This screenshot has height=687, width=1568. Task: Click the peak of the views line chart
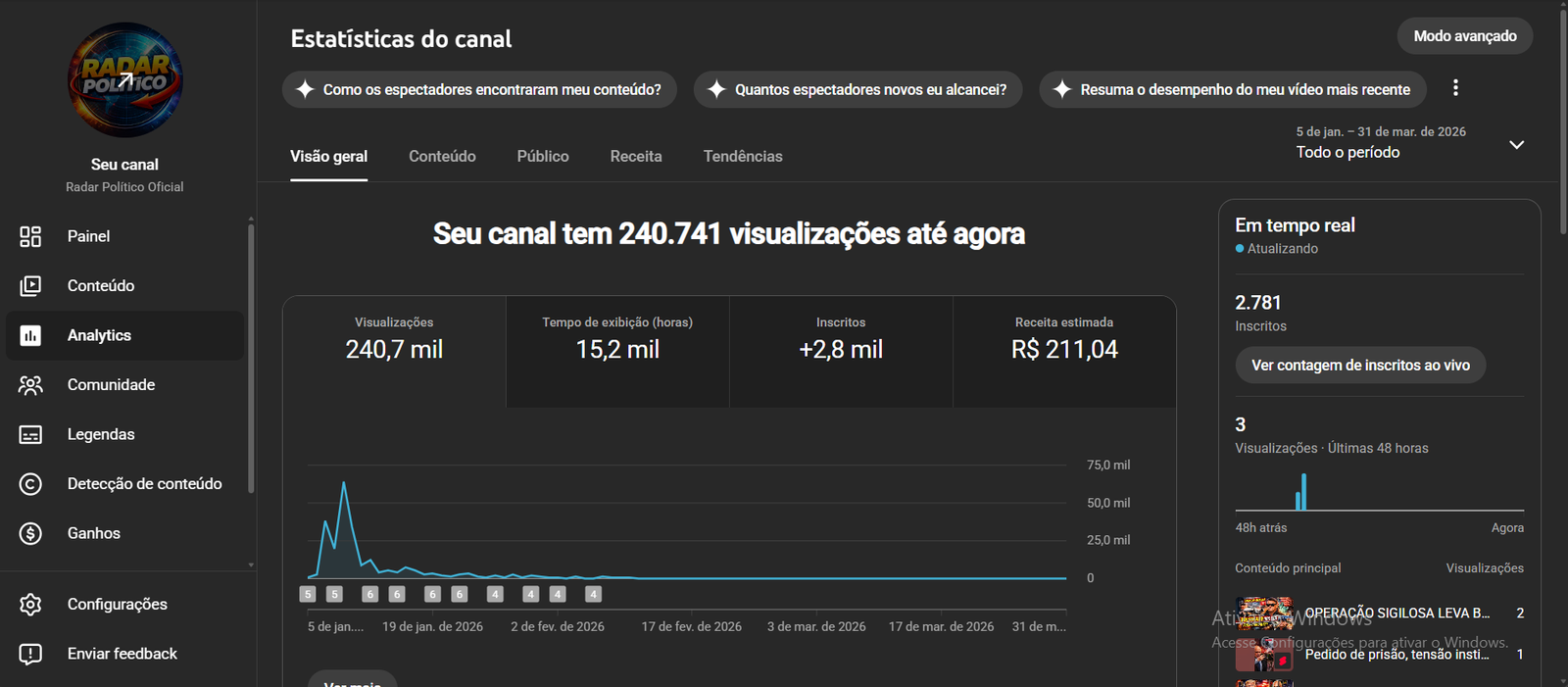pos(343,483)
